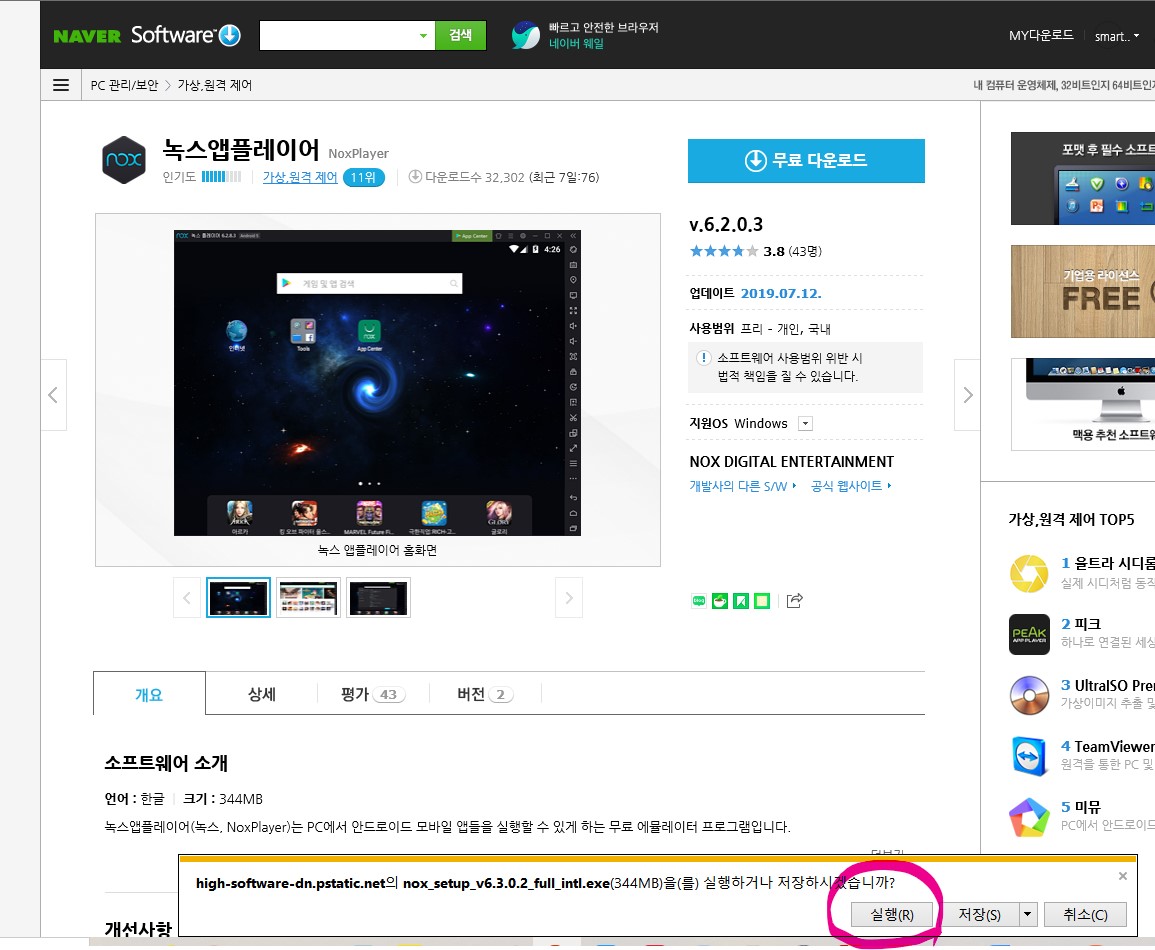Click the UltraISO disc icon
The height and width of the screenshot is (950, 1155).
(1029, 695)
